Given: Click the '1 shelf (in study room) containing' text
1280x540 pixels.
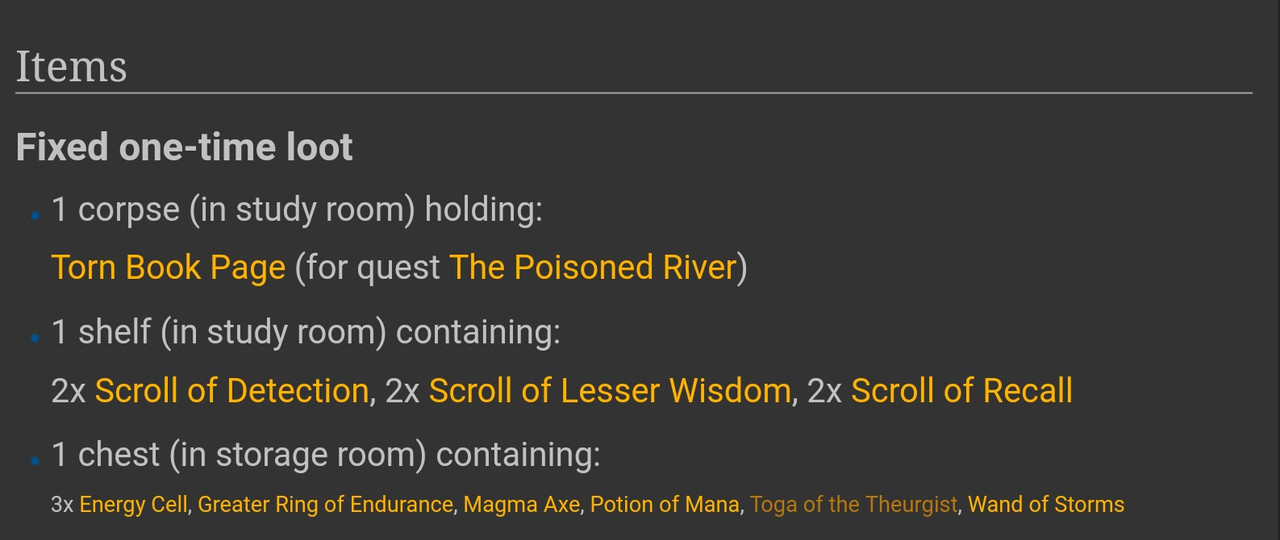Looking at the screenshot, I should pos(306,332).
